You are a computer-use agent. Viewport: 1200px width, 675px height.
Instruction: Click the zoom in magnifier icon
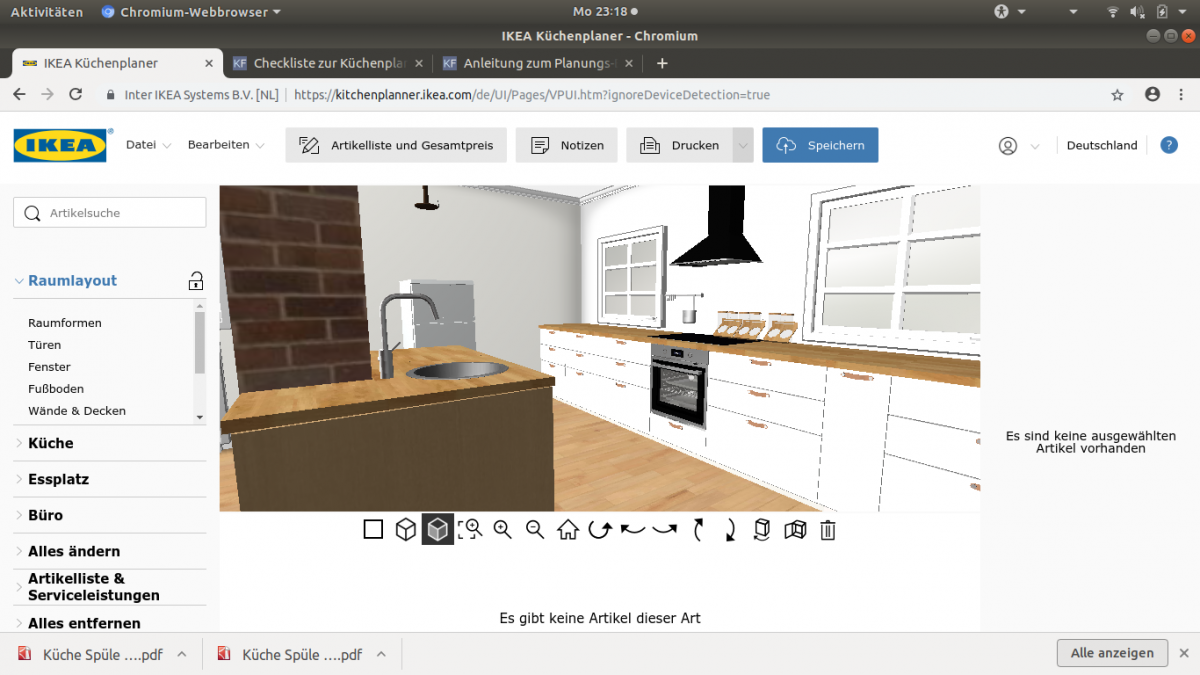click(x=502, y=530)
